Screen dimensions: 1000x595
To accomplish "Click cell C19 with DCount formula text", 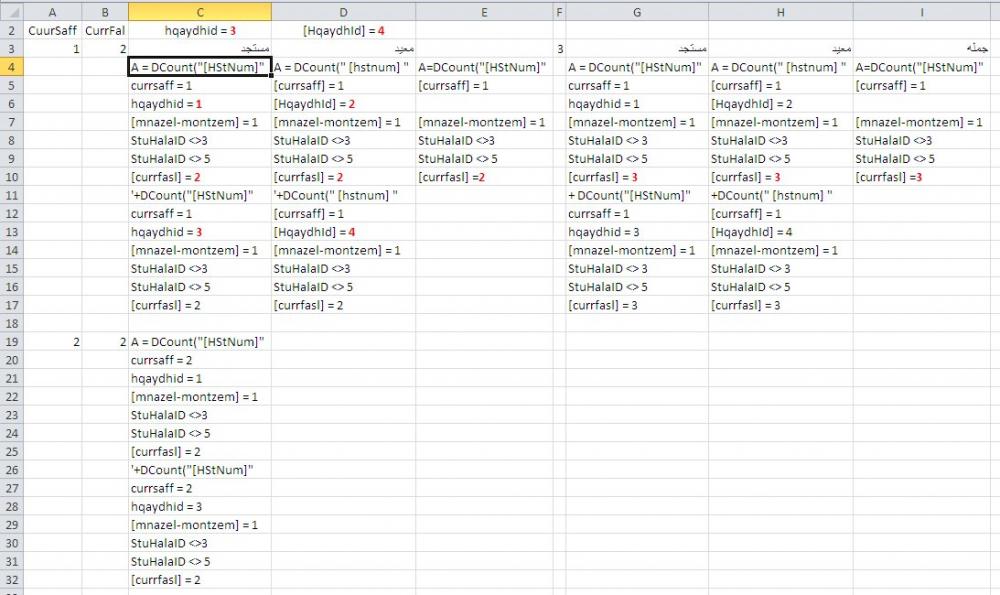I will coord(197,342).
